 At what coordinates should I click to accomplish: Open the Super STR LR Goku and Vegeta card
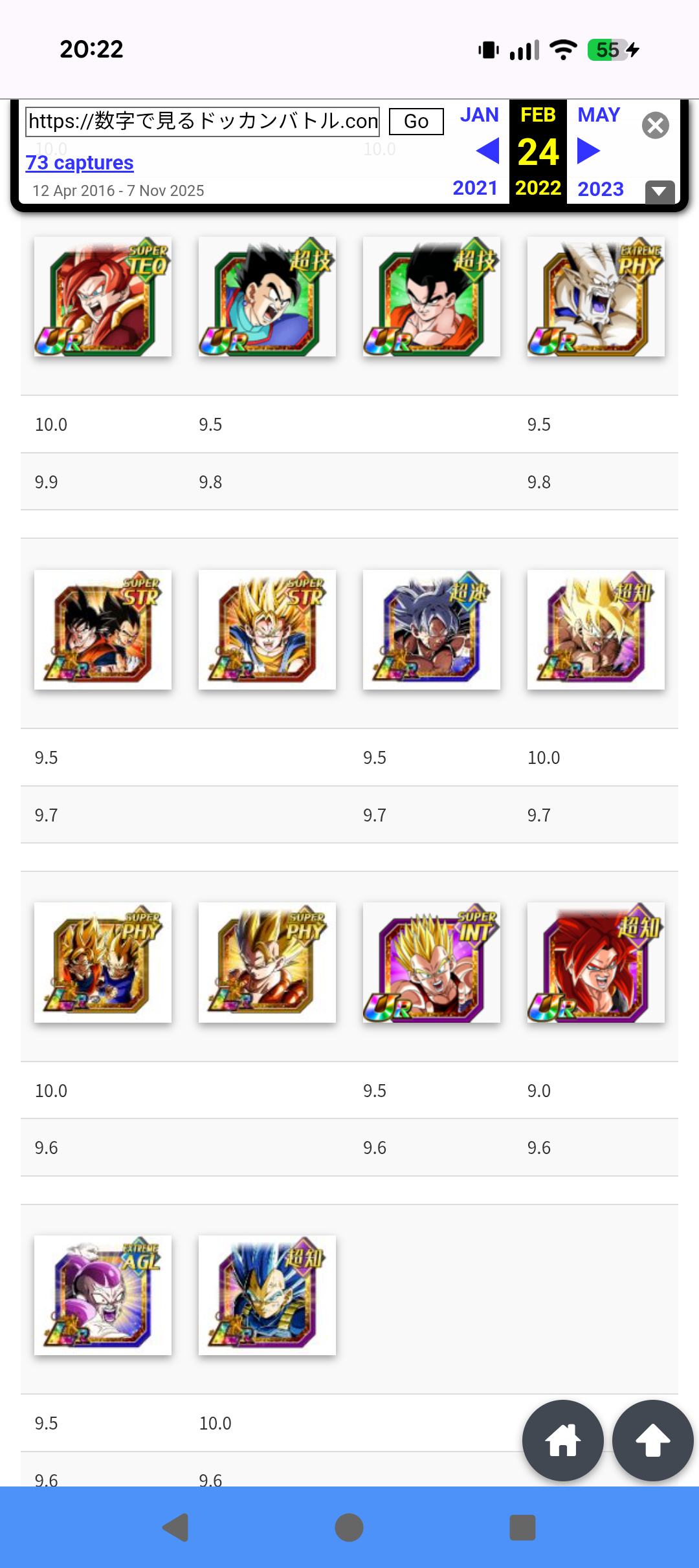click(x=103, y=629)
